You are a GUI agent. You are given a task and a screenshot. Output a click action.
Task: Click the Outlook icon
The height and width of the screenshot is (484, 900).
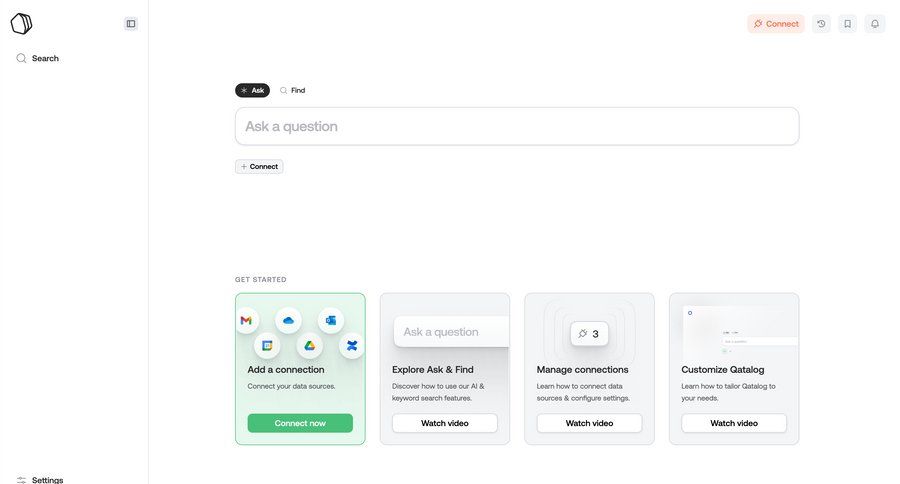(331, 320)
